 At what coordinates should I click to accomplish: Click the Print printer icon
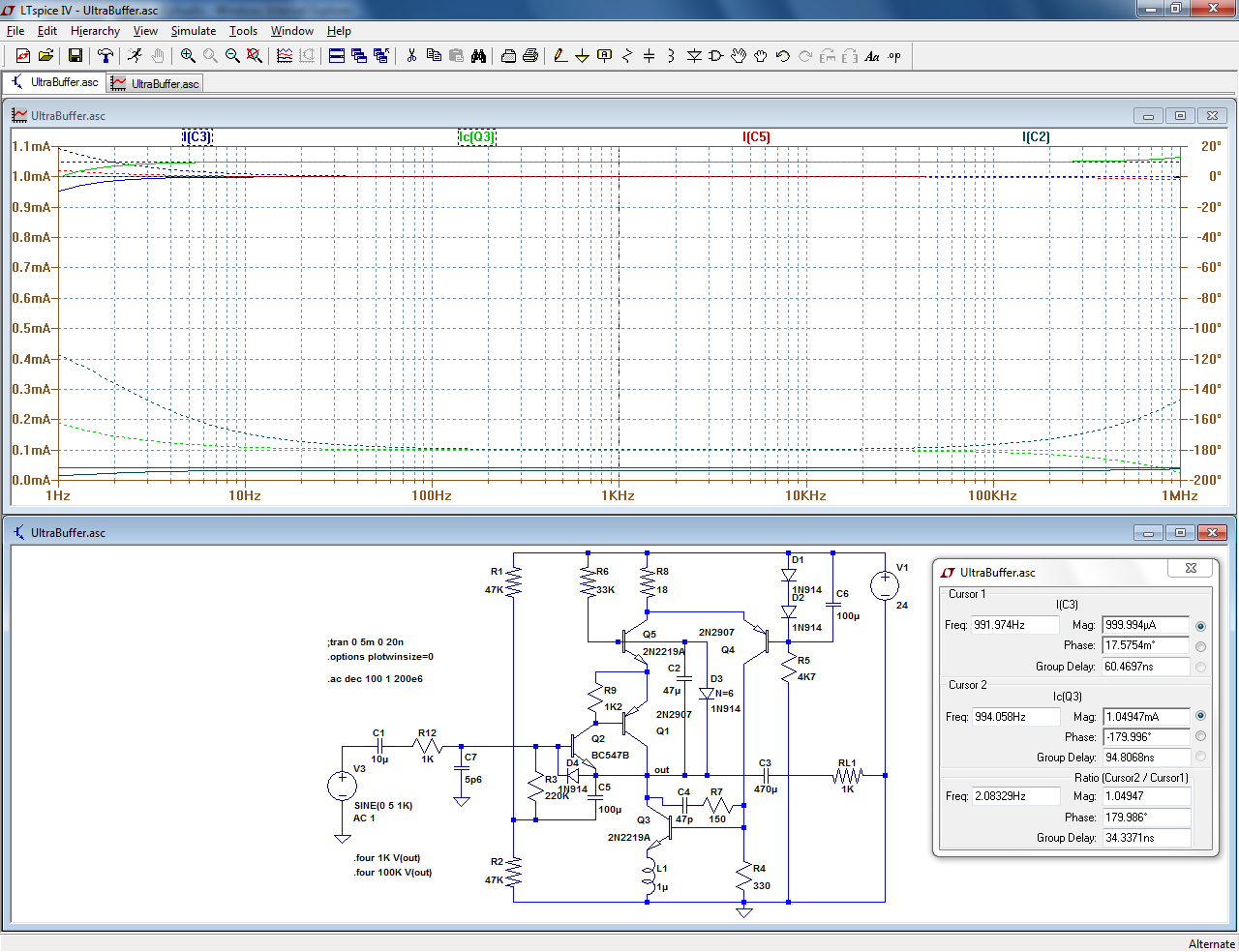pos(508,56)
